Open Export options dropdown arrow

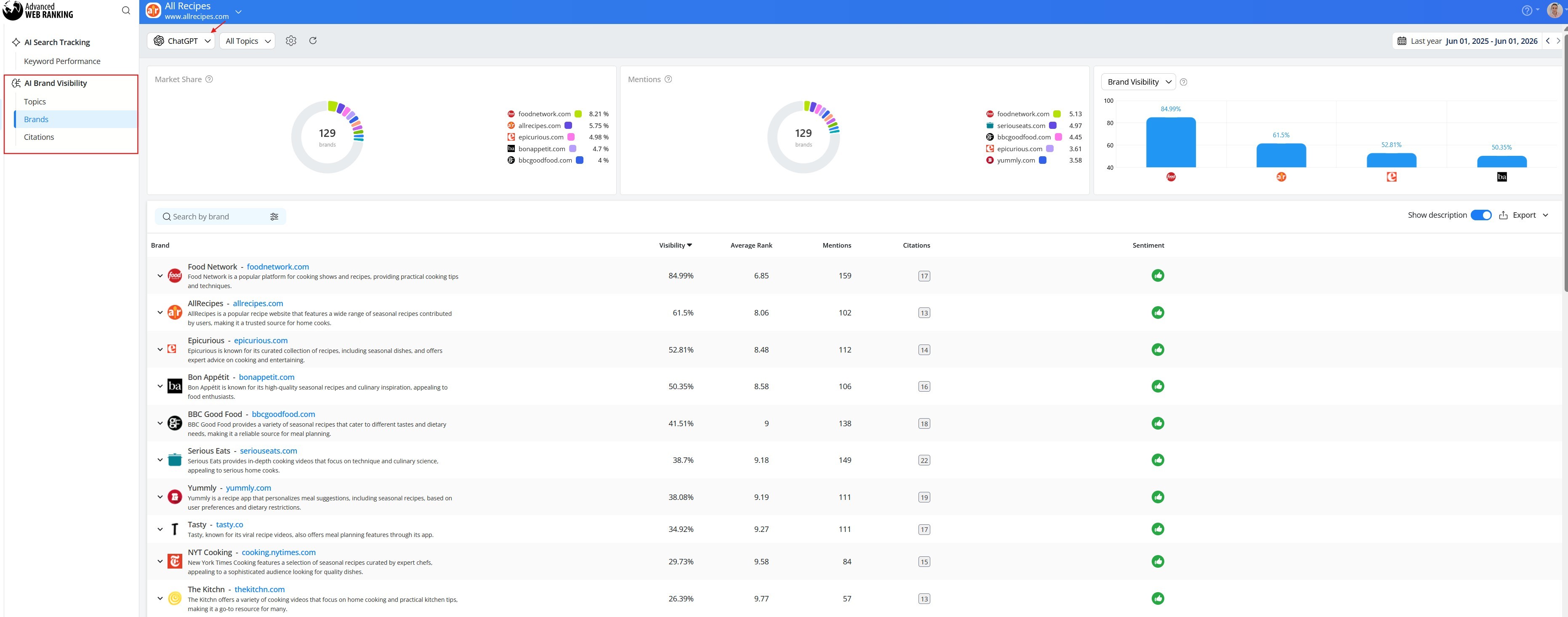[1545, 215]
